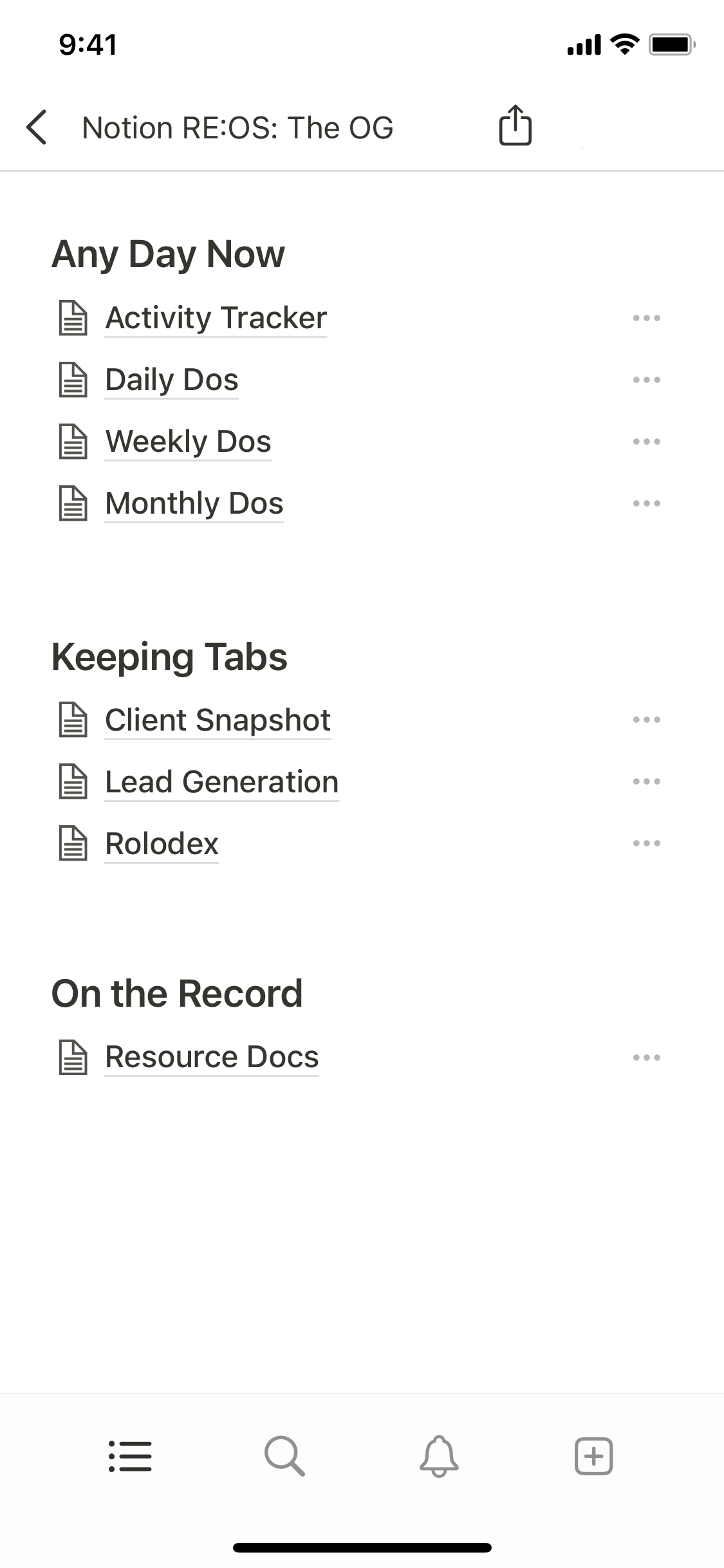
Task: Tap the search magnifier icon
Action: coord(284,1455)
